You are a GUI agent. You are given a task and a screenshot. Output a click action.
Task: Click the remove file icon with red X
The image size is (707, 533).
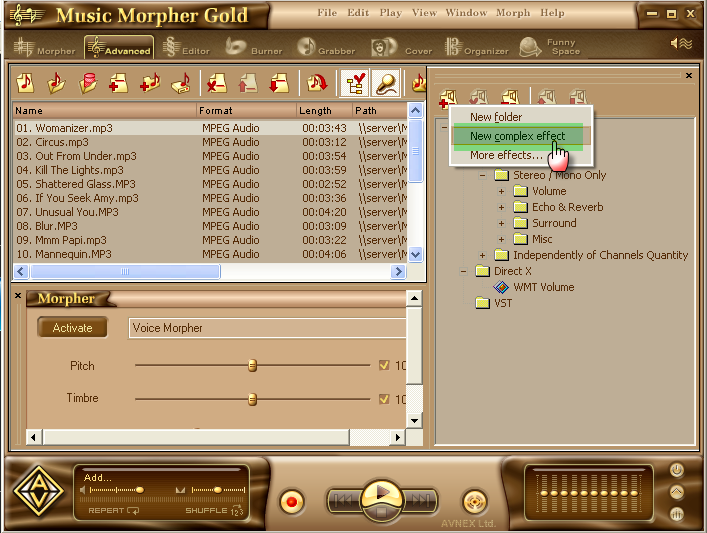(217, 83)
